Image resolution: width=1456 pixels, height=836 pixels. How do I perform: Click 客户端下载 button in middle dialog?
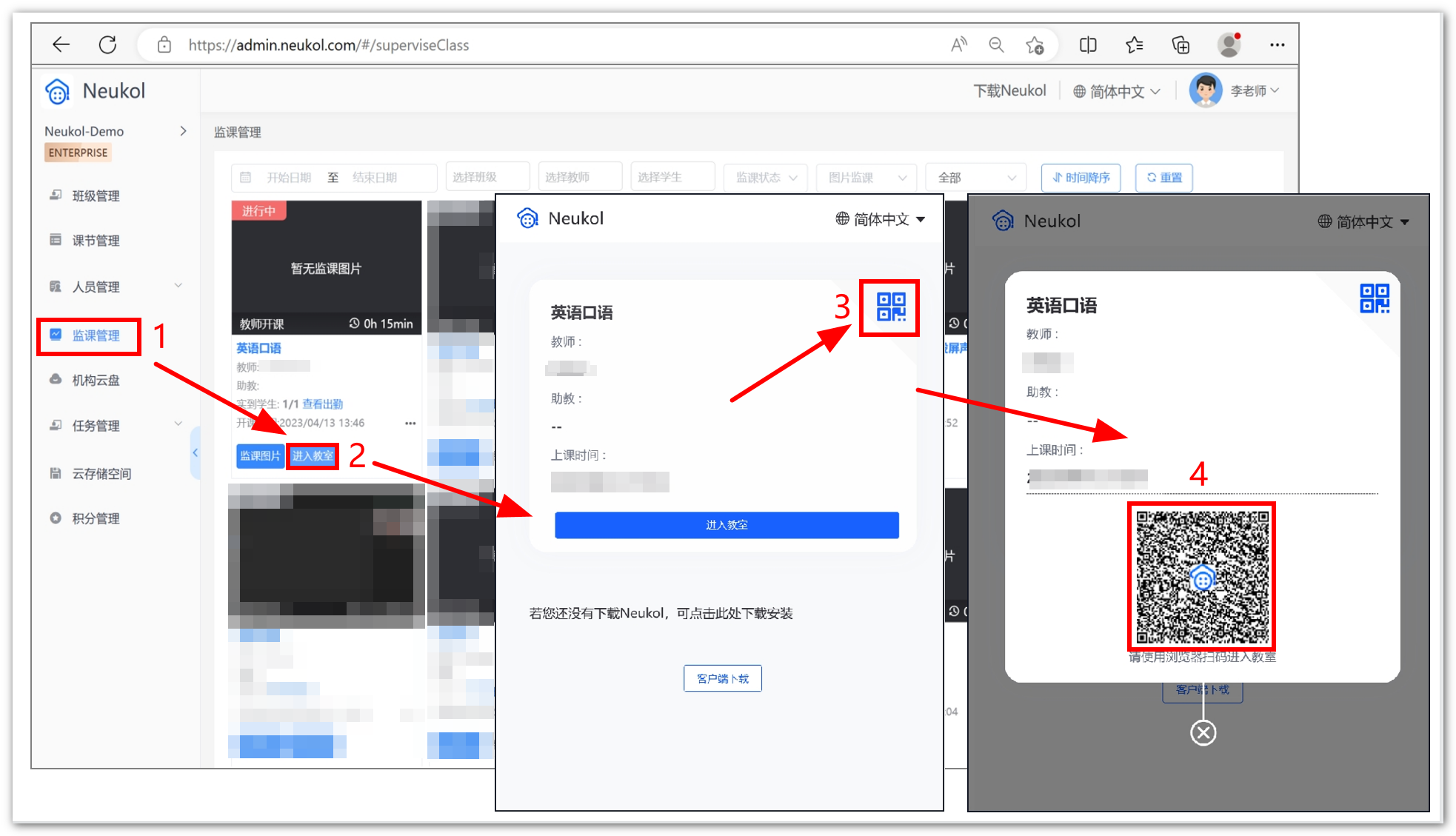(x=723, y=678)
